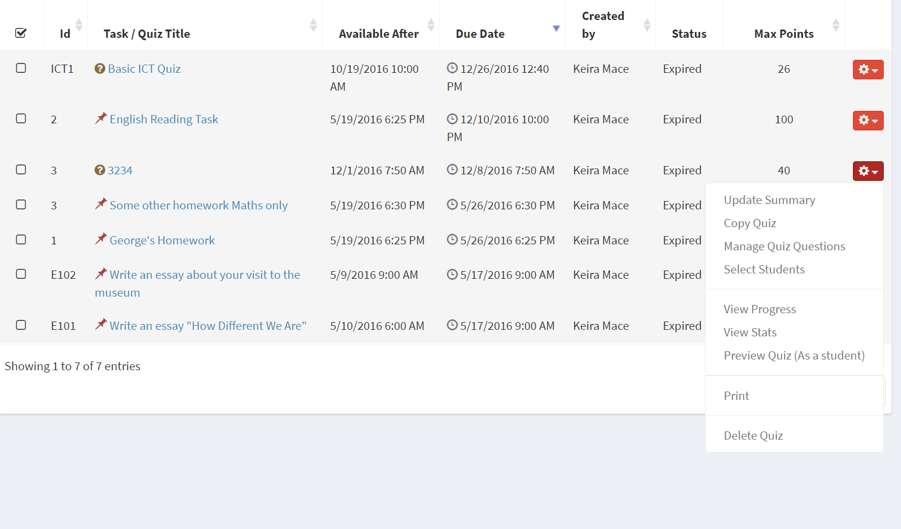The image size is (901, 529).
Task: Open gear dropdown for Basic ICT Quiz
Action: [x=868, y=69]
